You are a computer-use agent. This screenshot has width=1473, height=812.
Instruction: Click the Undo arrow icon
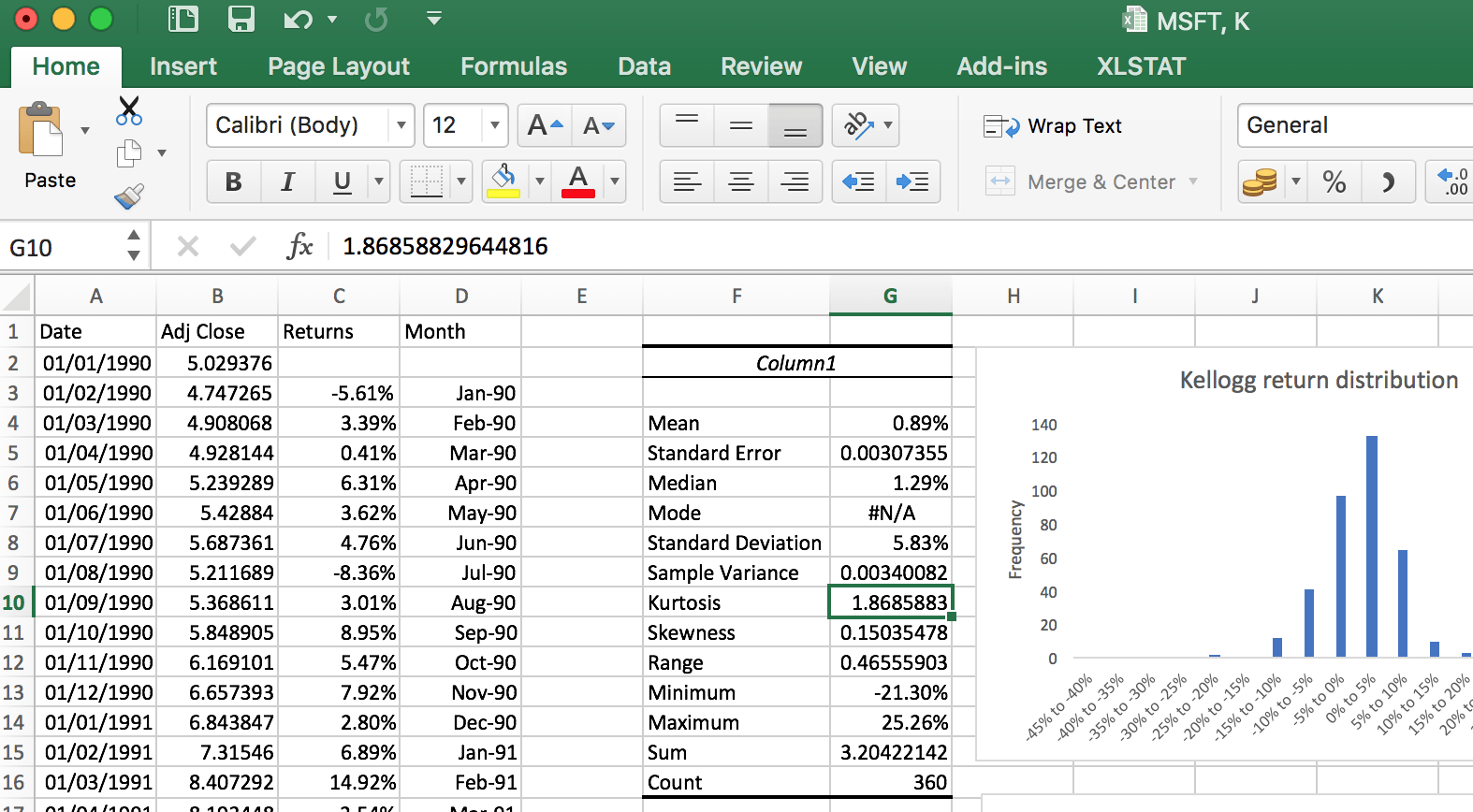tap(298, 19)
